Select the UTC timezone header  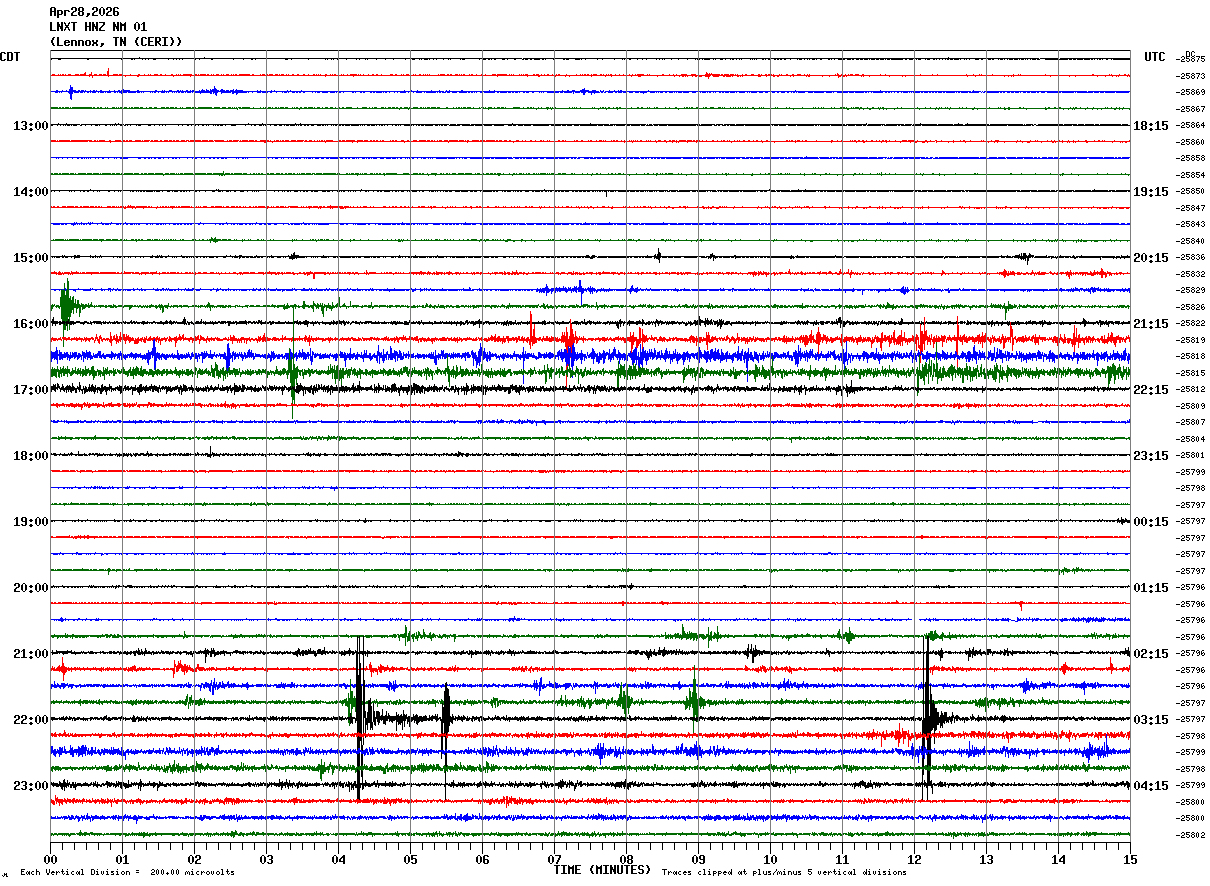point(1155,57)
